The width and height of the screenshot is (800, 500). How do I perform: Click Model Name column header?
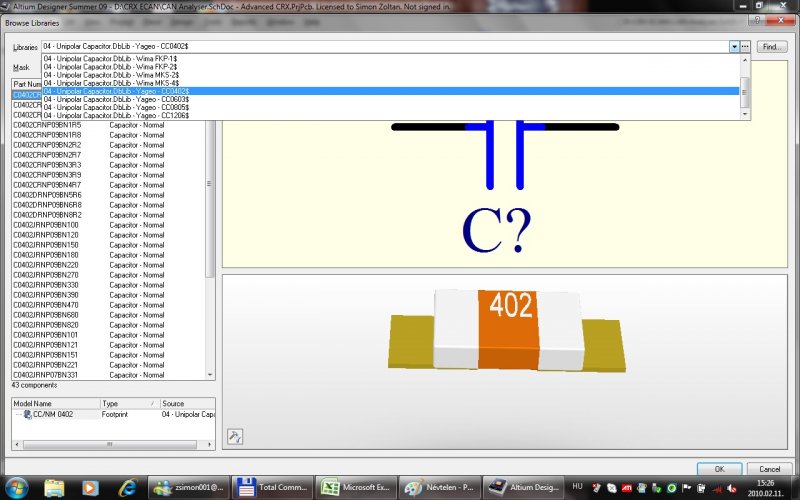[x=56, y=404]
